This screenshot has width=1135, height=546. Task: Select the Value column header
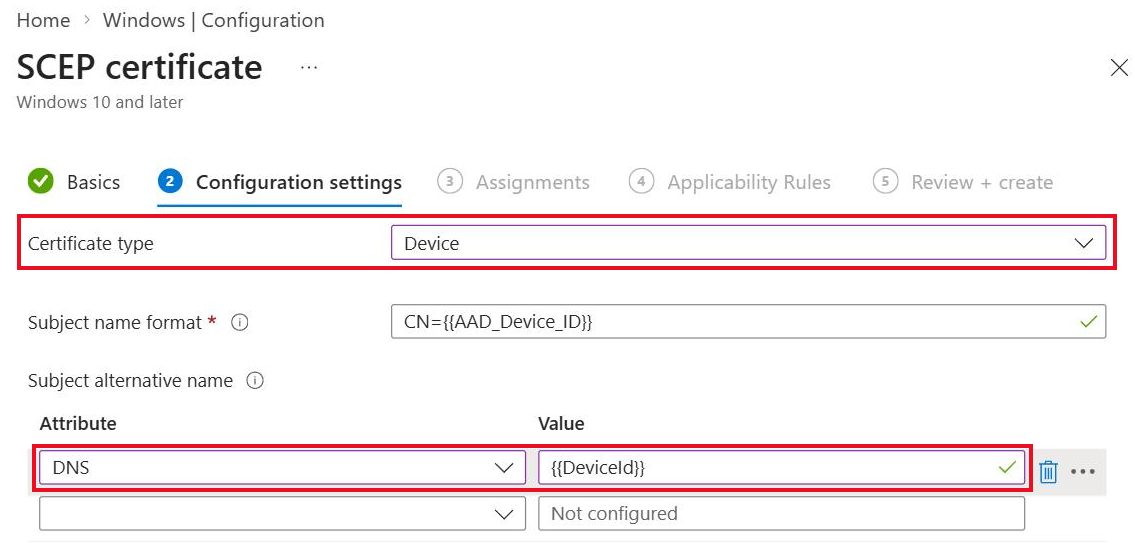561,424
